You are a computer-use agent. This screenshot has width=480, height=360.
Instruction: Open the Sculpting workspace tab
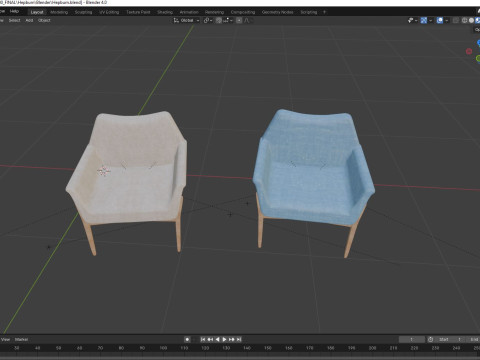tap(83, 12)
